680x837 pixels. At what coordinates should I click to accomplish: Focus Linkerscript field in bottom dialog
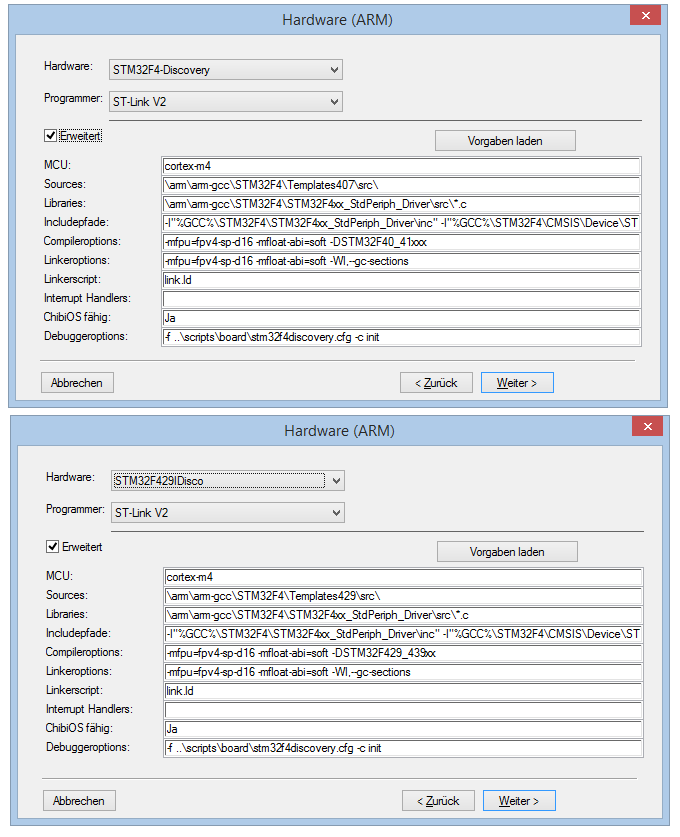click(x=404, y=691)
